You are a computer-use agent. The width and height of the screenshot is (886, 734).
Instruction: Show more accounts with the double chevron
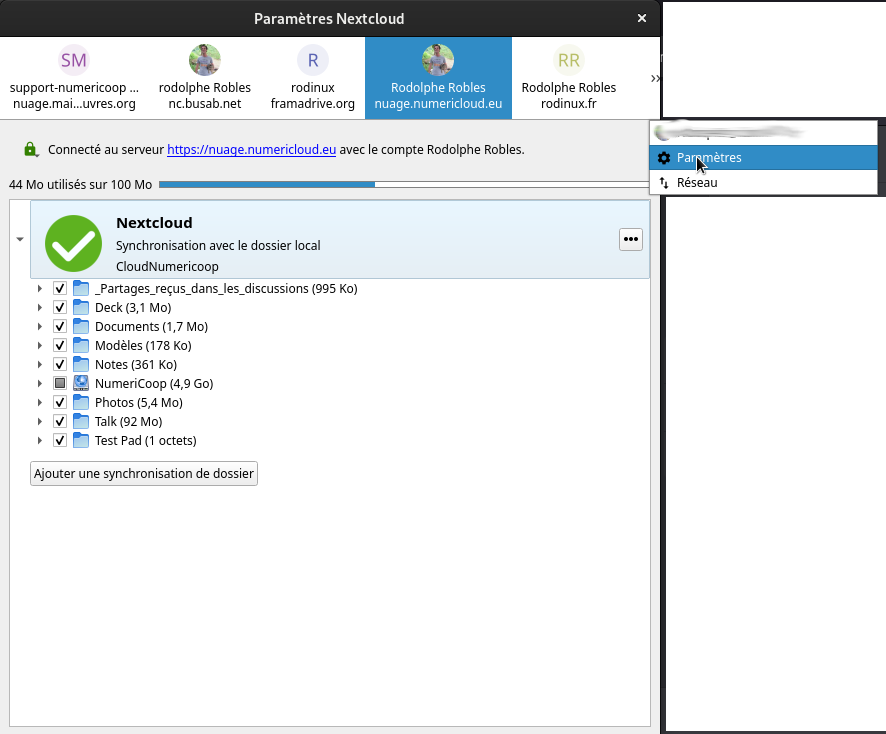(654, 78)
